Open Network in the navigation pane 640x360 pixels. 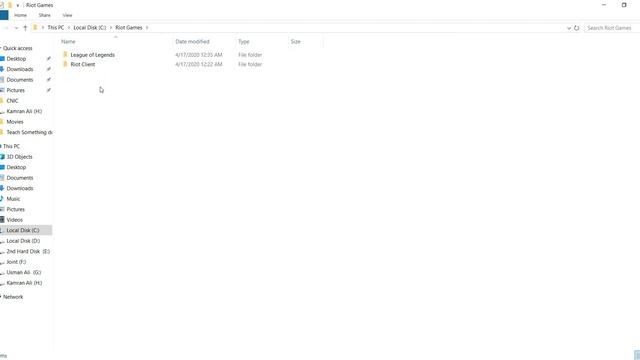[x=13, y=297]
